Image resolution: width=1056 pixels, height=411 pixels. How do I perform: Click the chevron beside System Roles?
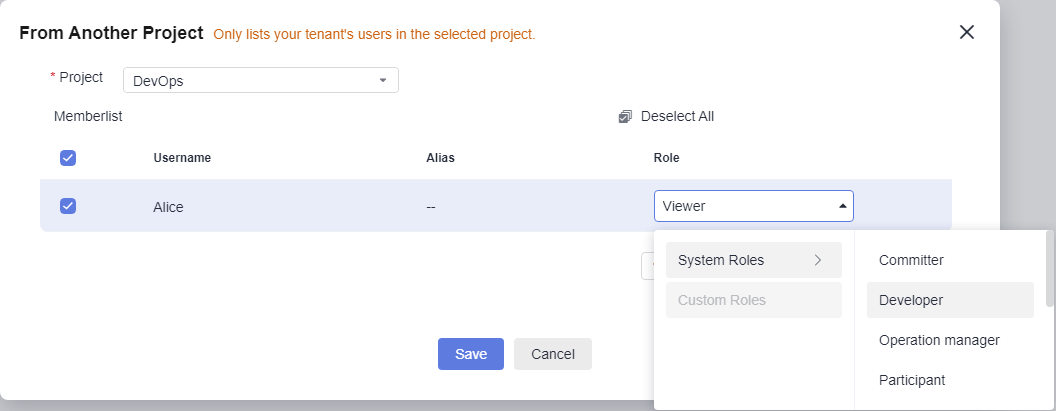[x=818, y=260]
